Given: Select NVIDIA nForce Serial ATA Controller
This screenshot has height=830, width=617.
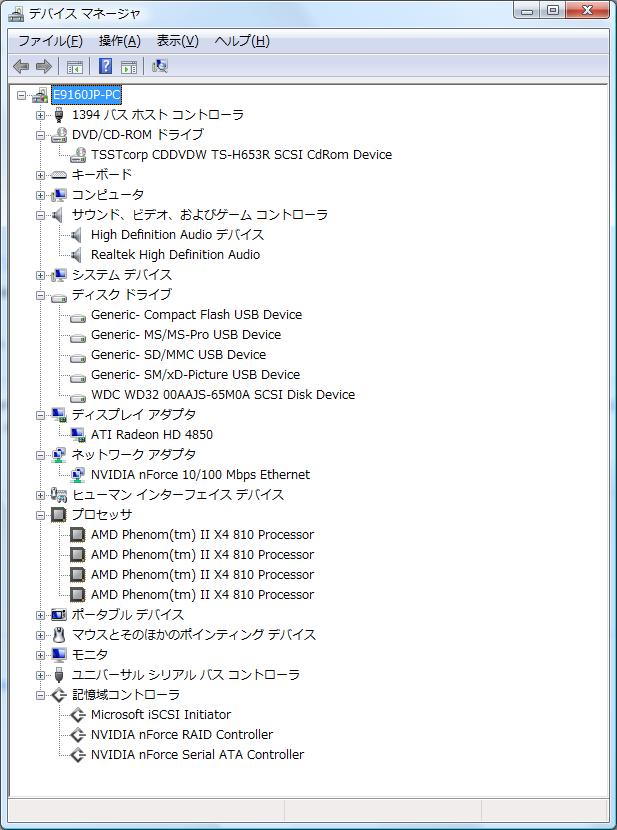Looking at the screenshot, I should (197, 755).
